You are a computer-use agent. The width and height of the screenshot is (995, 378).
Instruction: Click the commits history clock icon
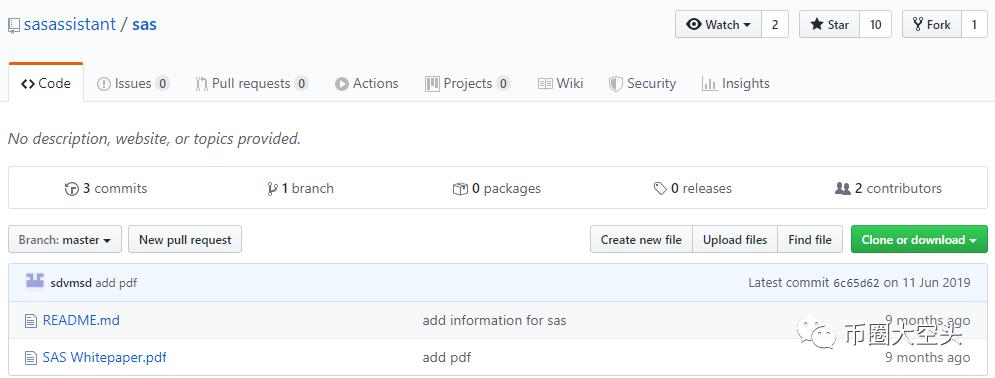tap(72, 189)
